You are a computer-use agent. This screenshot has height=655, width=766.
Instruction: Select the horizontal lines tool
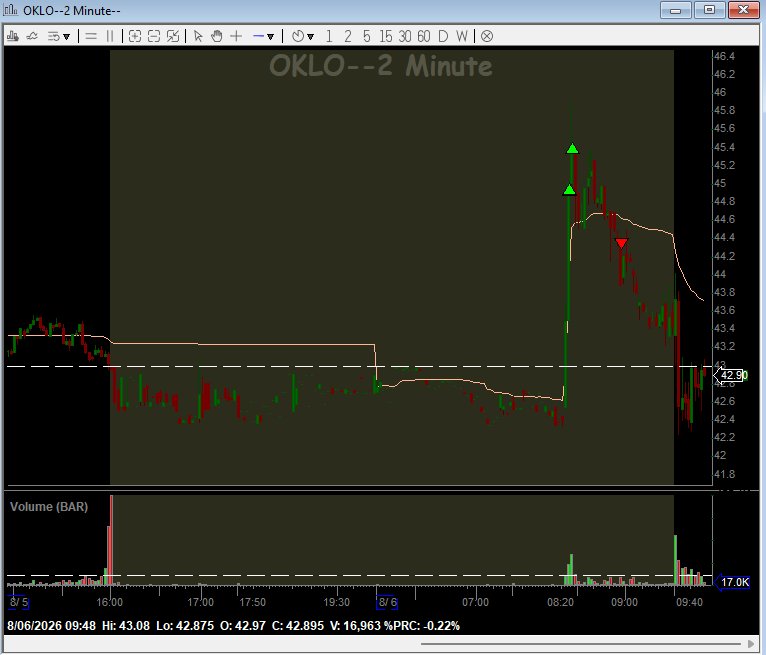tap(91, 36)
